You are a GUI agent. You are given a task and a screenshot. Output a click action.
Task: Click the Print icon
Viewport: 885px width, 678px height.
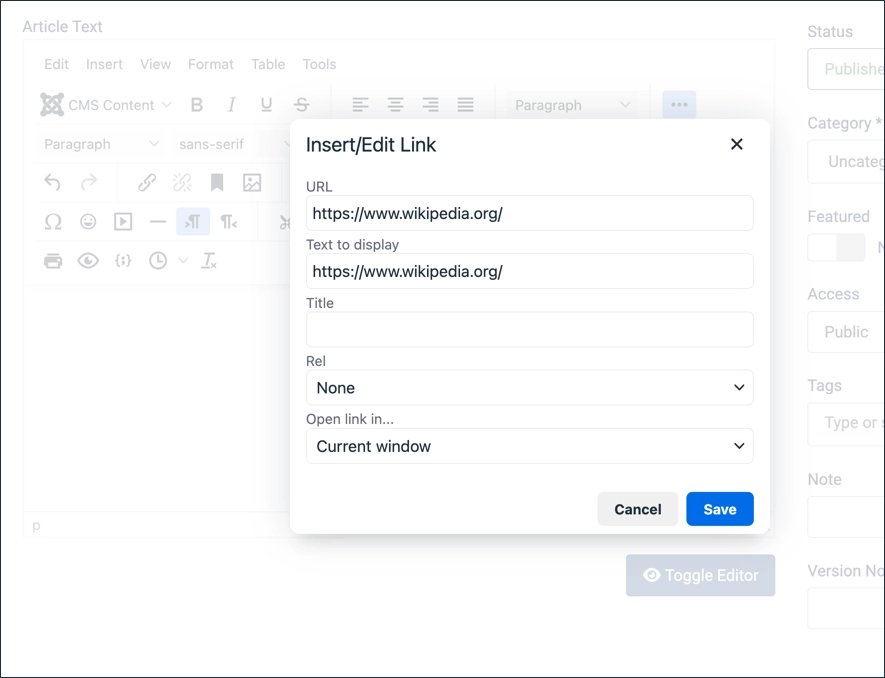pos(53,260)
